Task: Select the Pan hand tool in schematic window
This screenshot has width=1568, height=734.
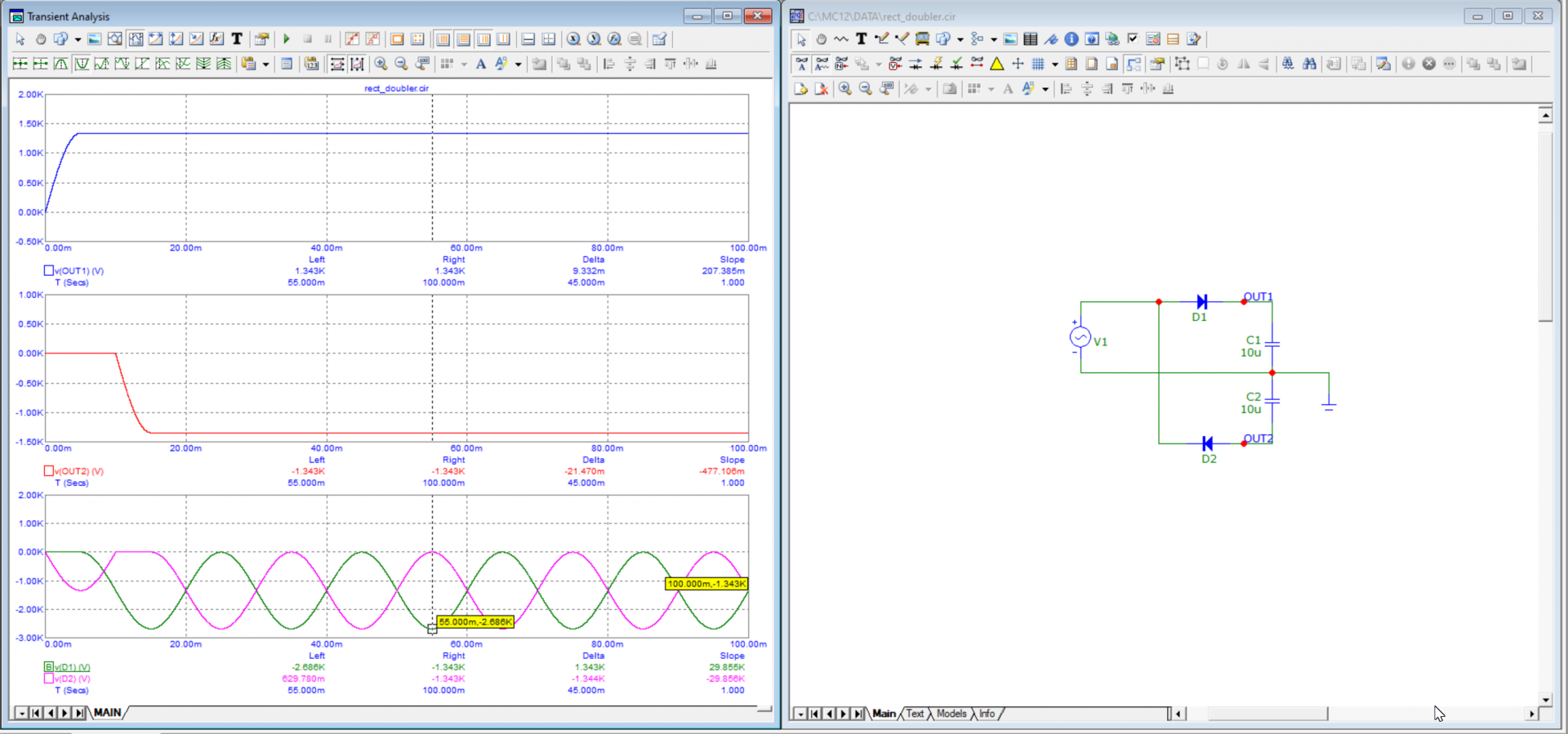Action: [x=821, y=38]
